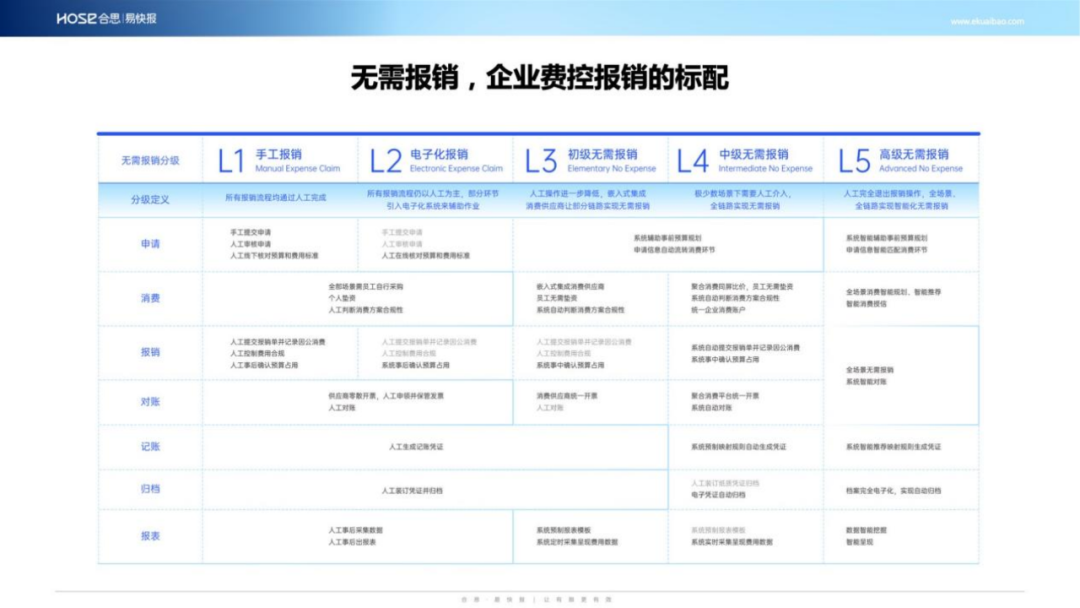Click definition 全链路实现智能化无需报销
Screen dimensions: 1080x608
(x=901, y=206)
